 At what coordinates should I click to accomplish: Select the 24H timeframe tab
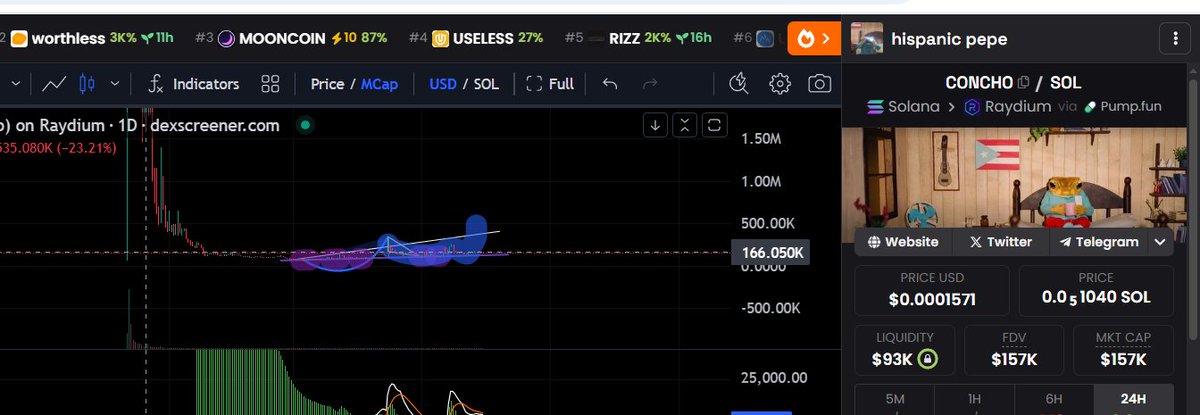point(1133,399)
